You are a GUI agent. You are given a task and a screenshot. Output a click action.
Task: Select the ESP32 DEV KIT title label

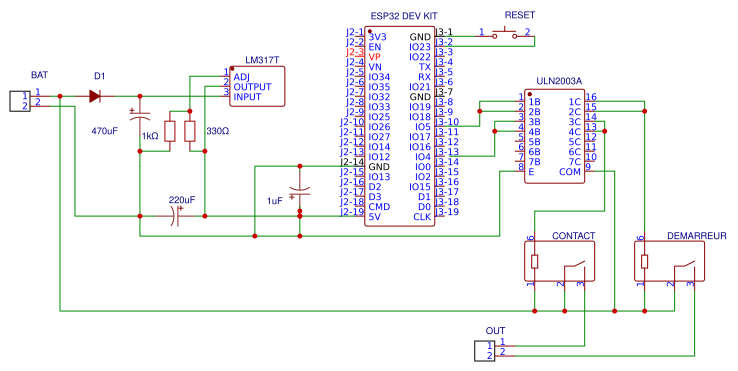(404, 16)
